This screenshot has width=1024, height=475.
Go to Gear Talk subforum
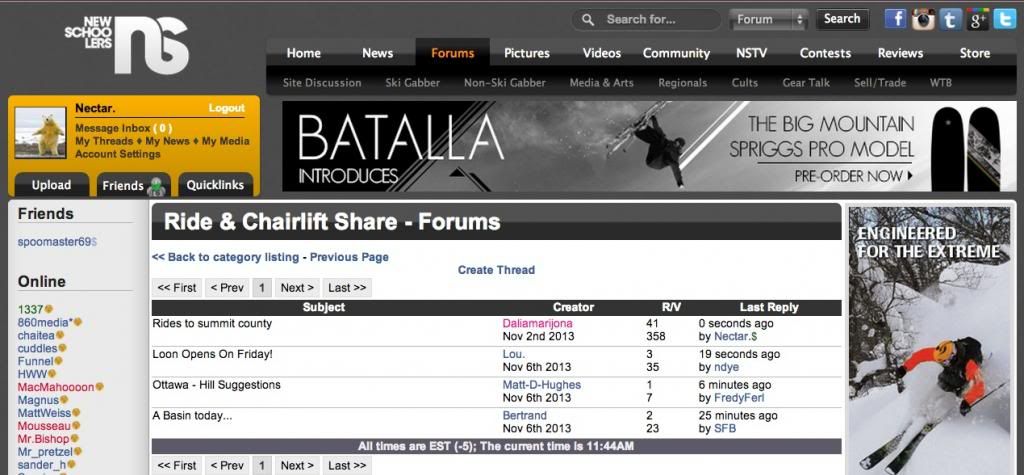pyautogui.click(x=807, y=83)
